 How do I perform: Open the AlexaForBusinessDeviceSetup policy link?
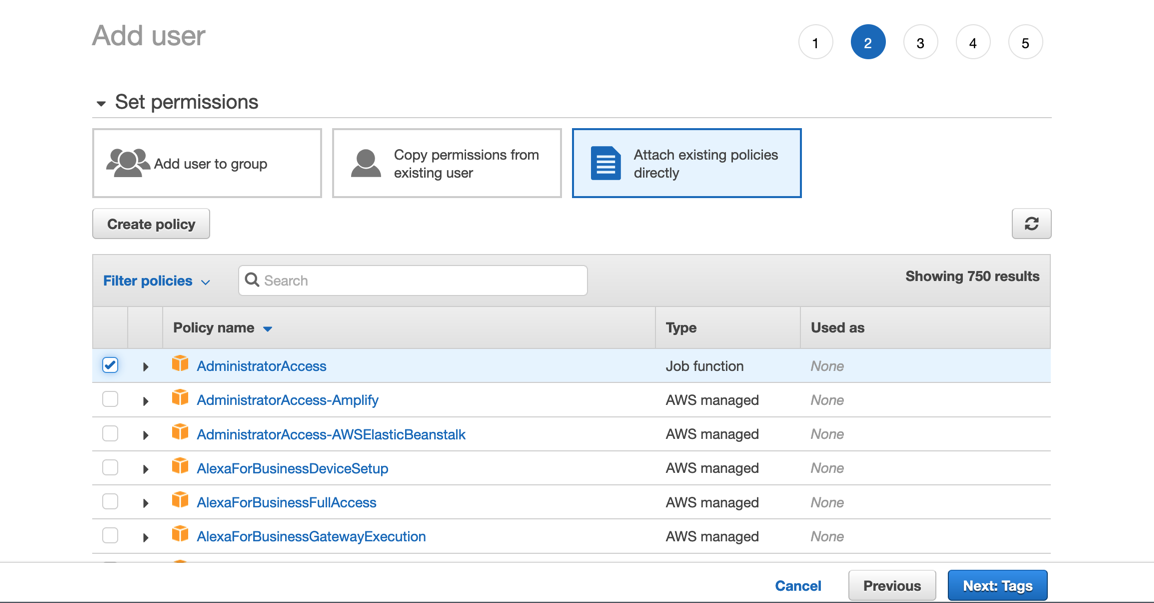(x=292, y=468)
